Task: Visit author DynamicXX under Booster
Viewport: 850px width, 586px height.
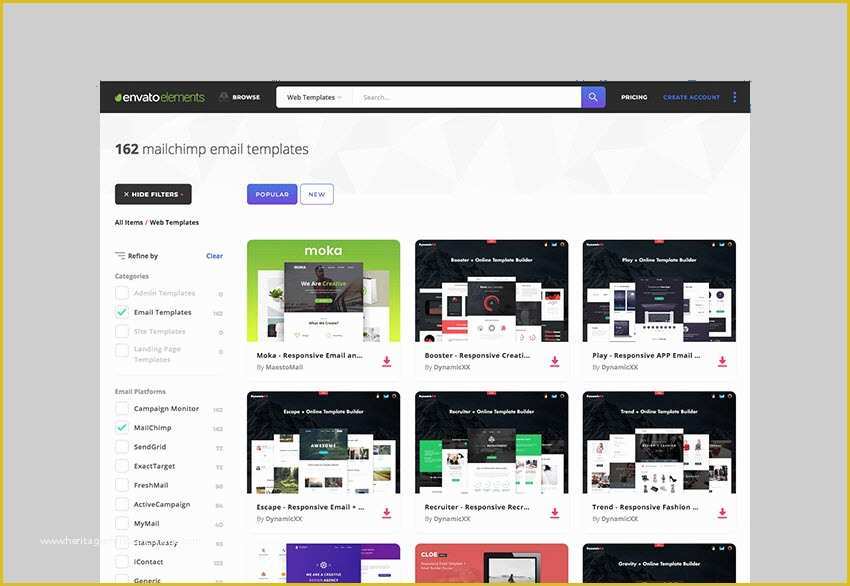Action: (x=452, y=368)
